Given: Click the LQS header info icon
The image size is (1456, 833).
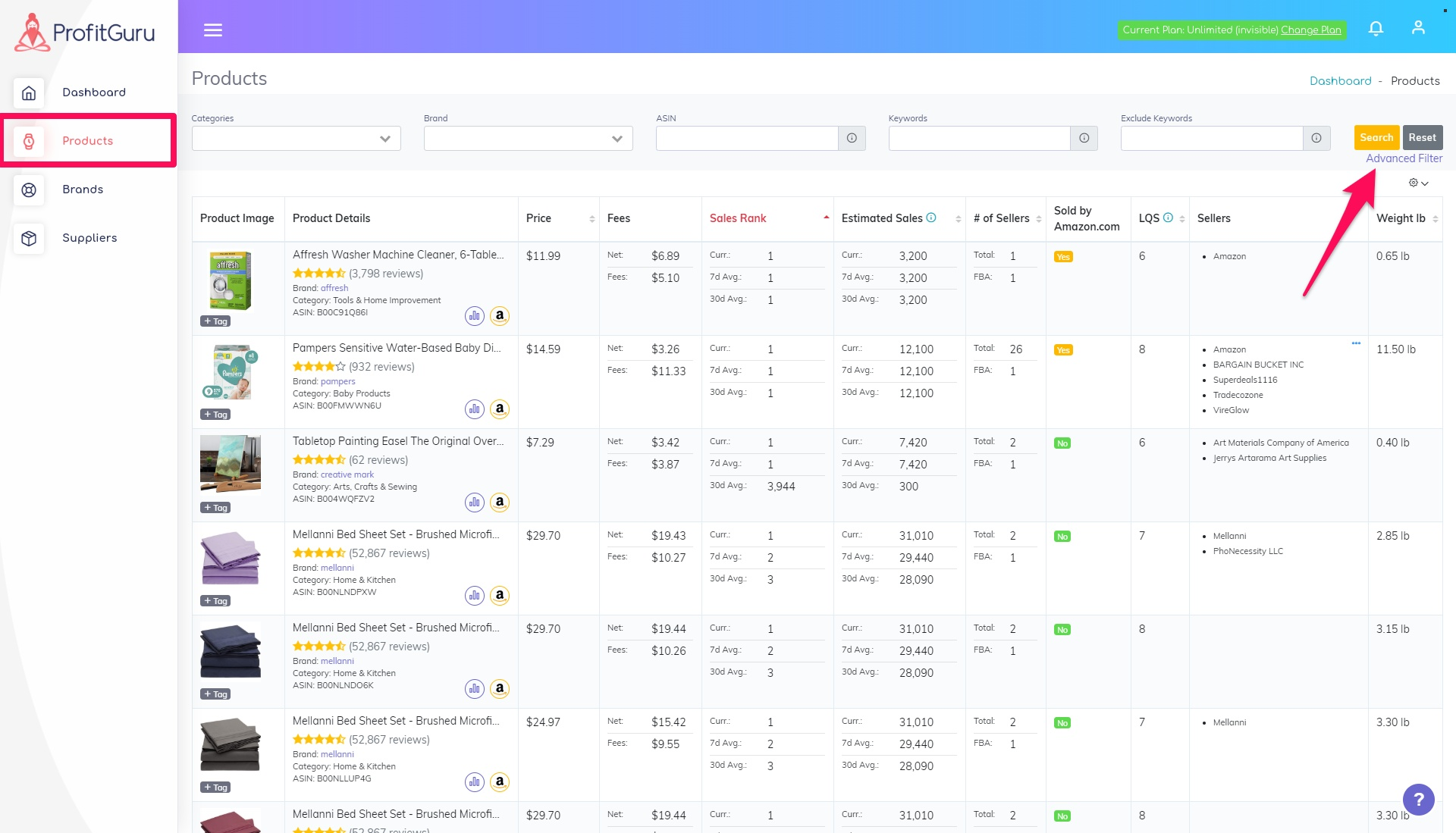Looking at the screenshot, I should coord(1168,218).
